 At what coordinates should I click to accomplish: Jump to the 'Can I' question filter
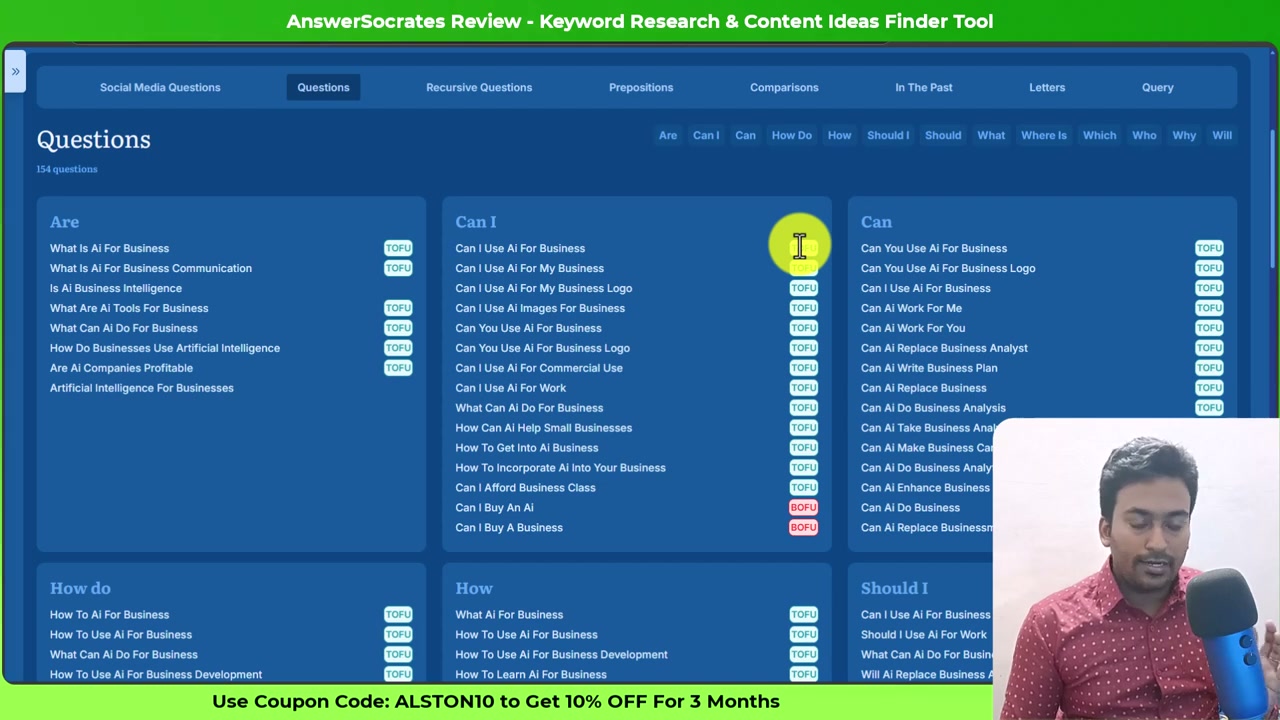706,135
